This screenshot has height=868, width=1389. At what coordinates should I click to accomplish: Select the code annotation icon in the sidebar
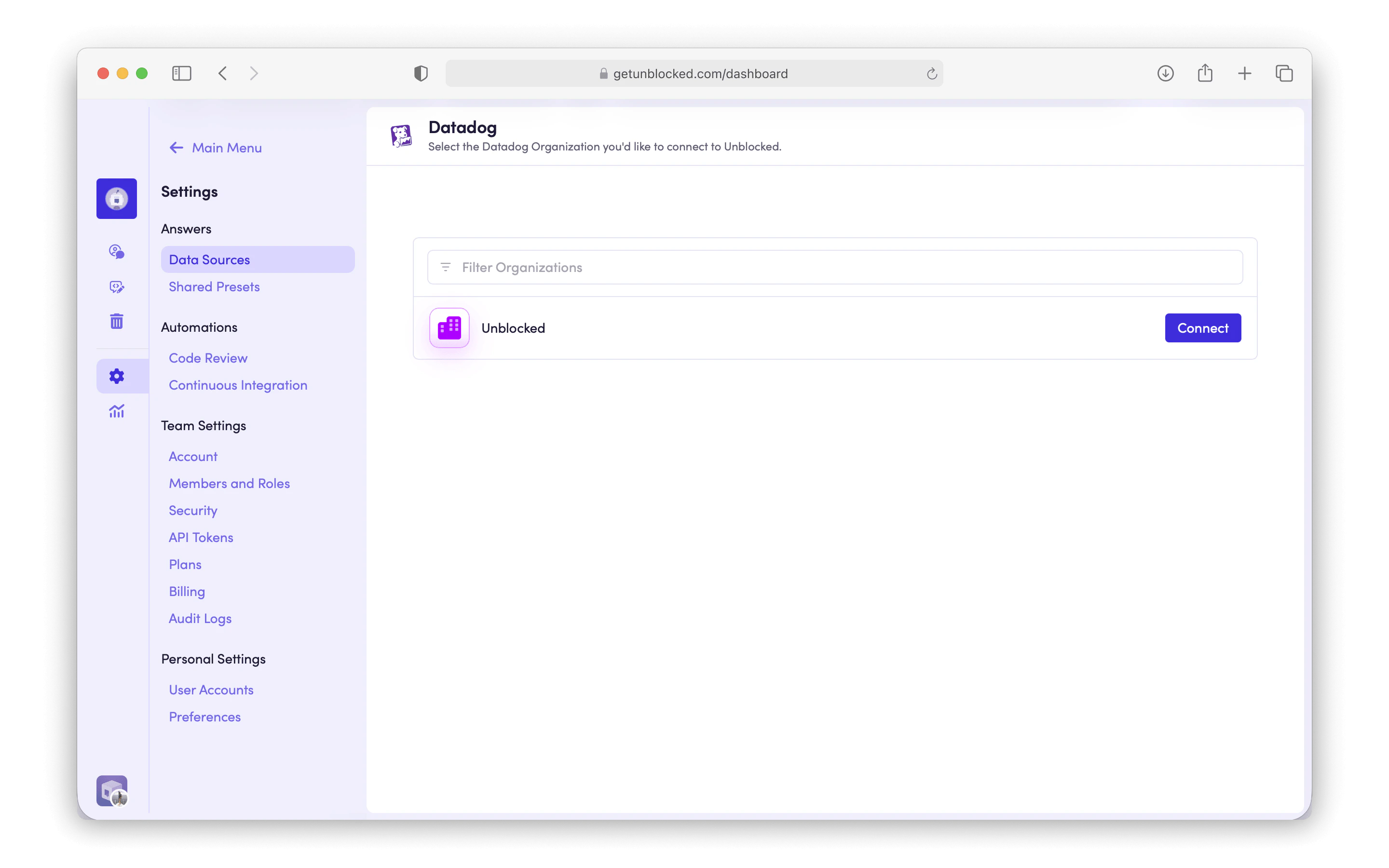117,286
